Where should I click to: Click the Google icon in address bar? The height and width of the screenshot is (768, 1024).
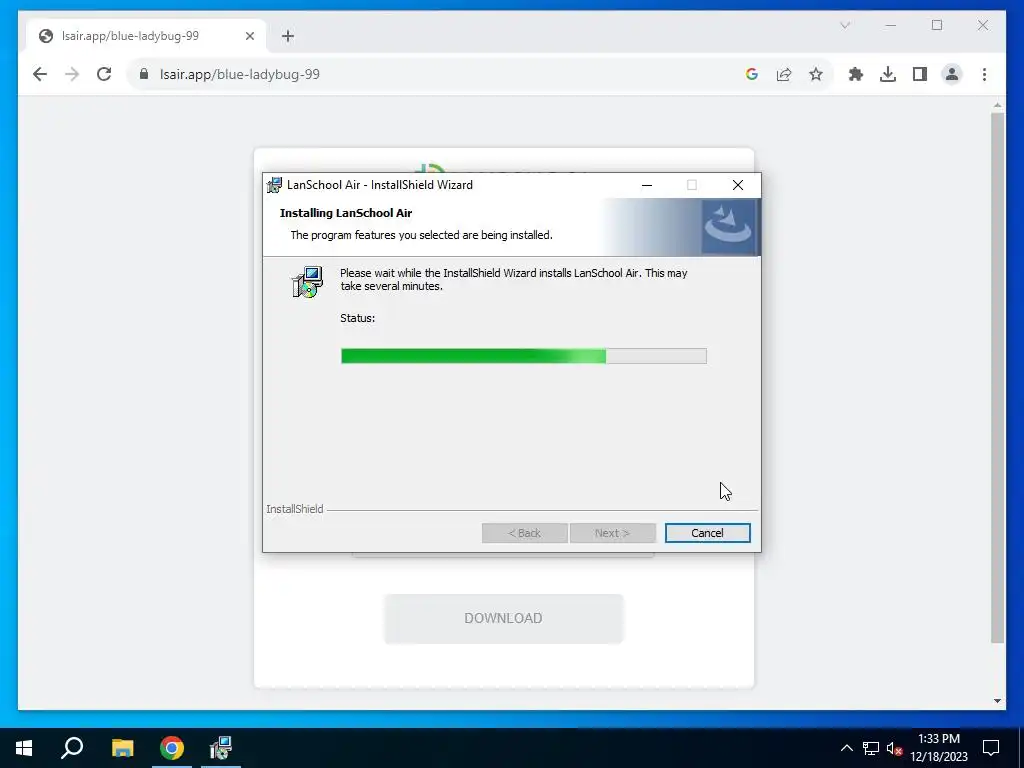pyautogui.click(x=752, y=74)
